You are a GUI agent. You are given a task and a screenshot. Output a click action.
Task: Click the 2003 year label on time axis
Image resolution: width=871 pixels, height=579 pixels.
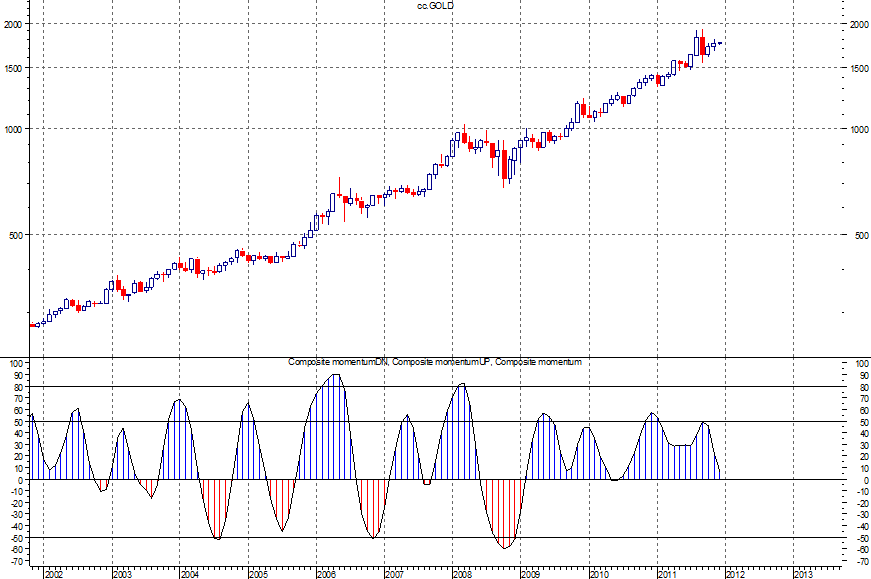pyautogui.click(x=122, y=574)
